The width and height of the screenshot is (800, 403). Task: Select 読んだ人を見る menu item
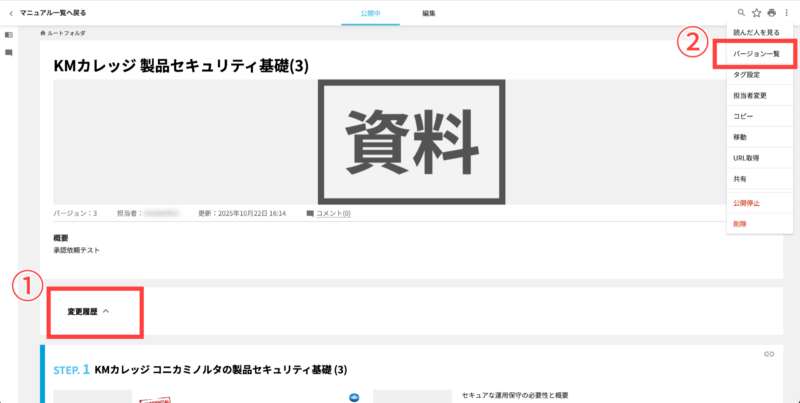(760, 33)
